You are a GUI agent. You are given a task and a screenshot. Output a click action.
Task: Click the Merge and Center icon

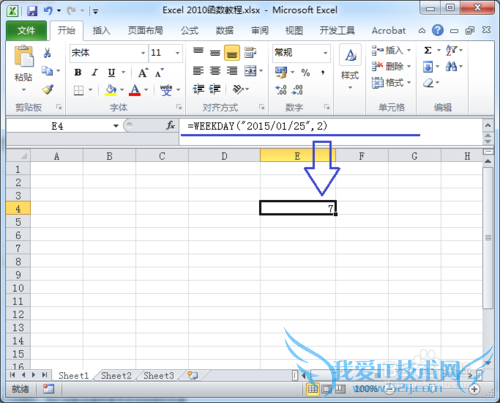point(250,71)
